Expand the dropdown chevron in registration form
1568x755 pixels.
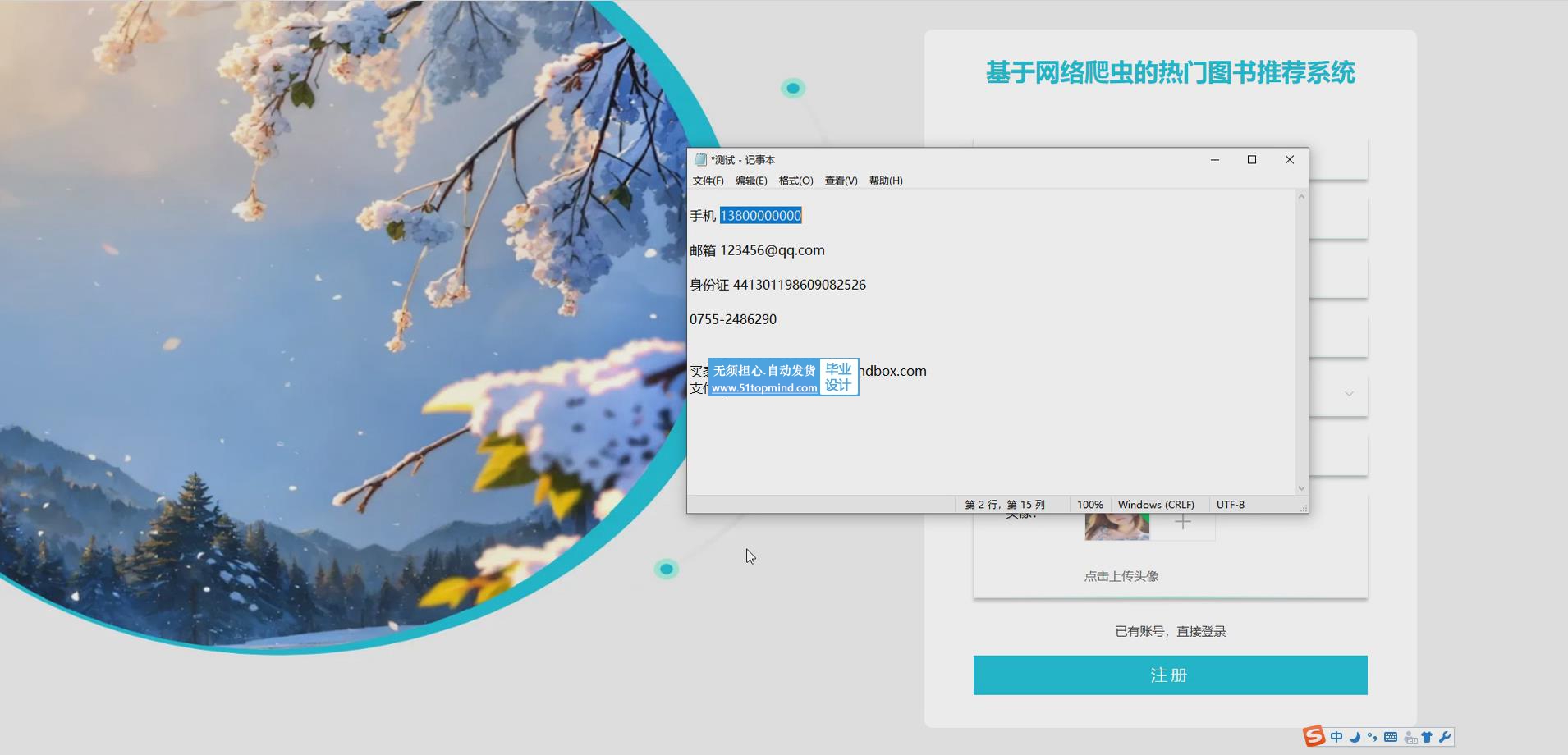pos(1349,394)
